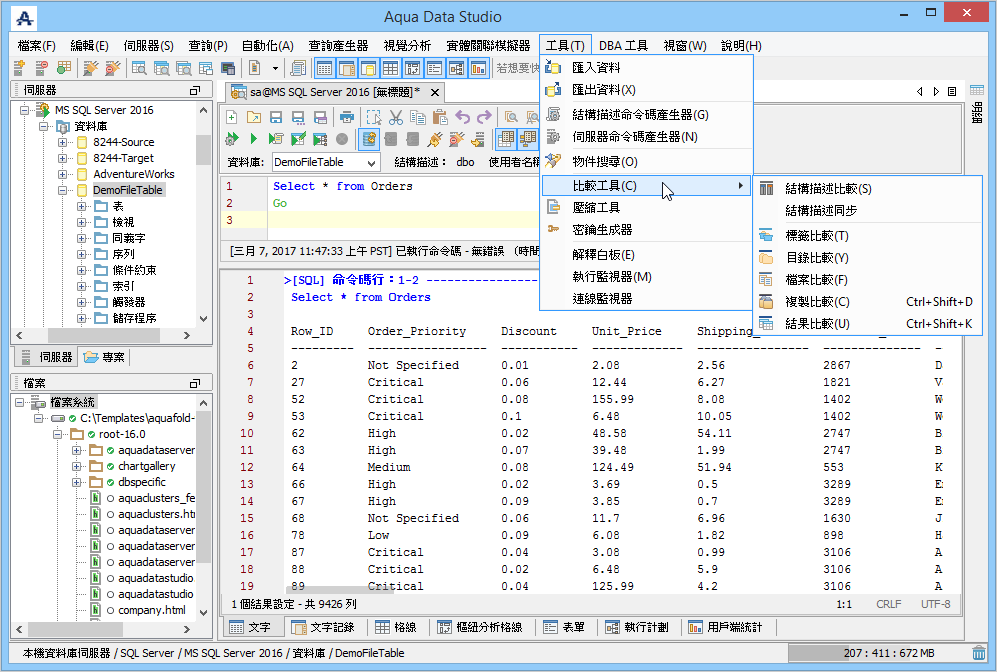Click the Open file folder icon
The image size is (997, 672).
pyautogui.click(x=254, y=117)
